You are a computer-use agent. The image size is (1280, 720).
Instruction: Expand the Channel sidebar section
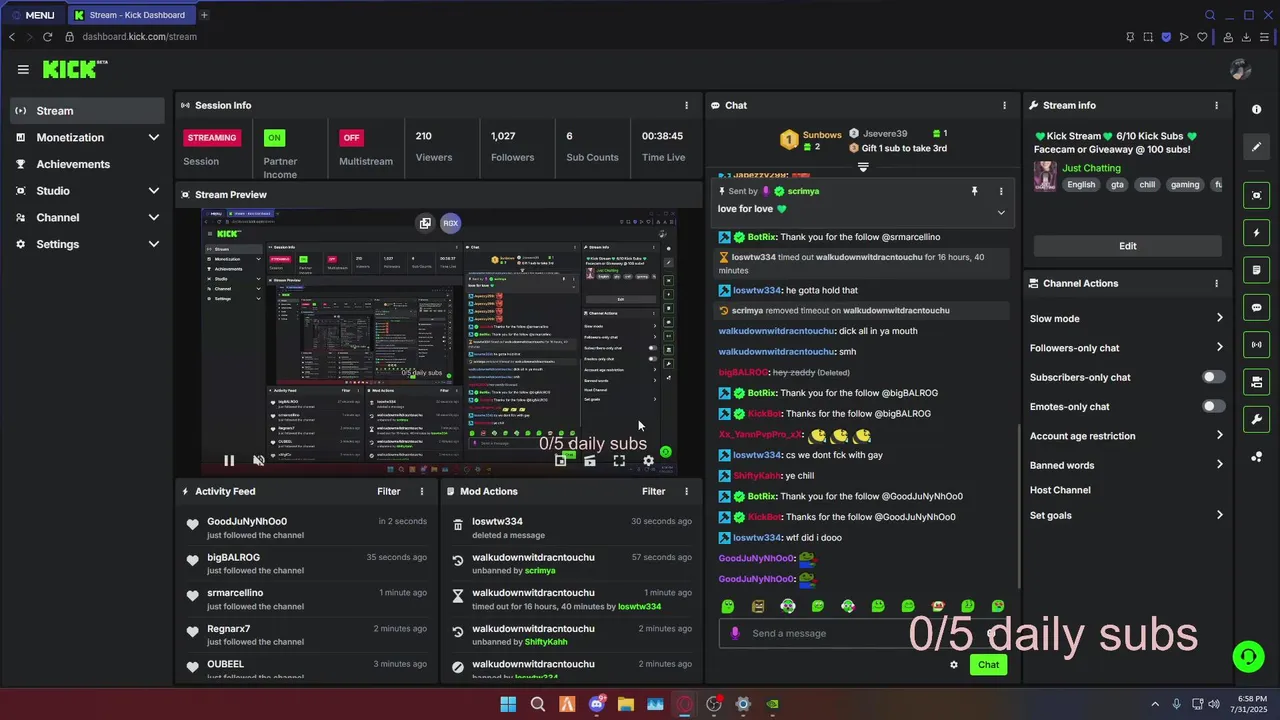pyautogui.click(x=153, y=217)
